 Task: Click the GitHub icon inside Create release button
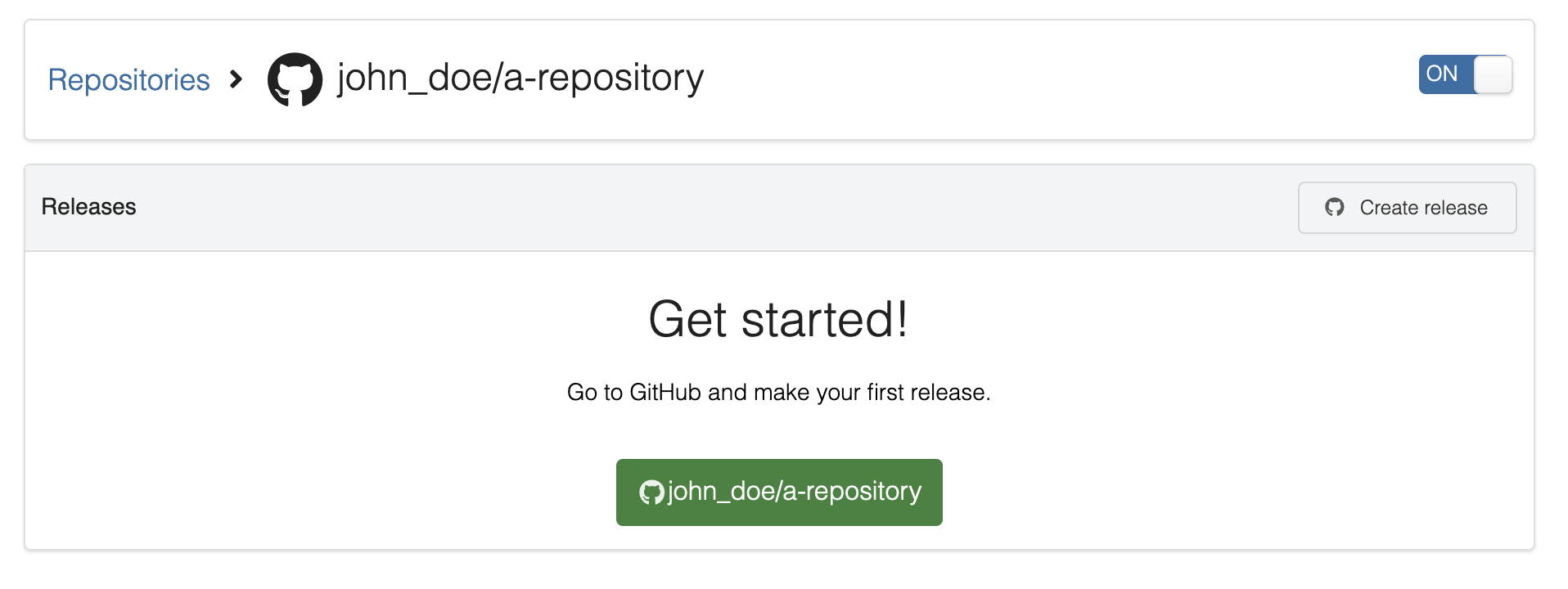point(1335,208)
